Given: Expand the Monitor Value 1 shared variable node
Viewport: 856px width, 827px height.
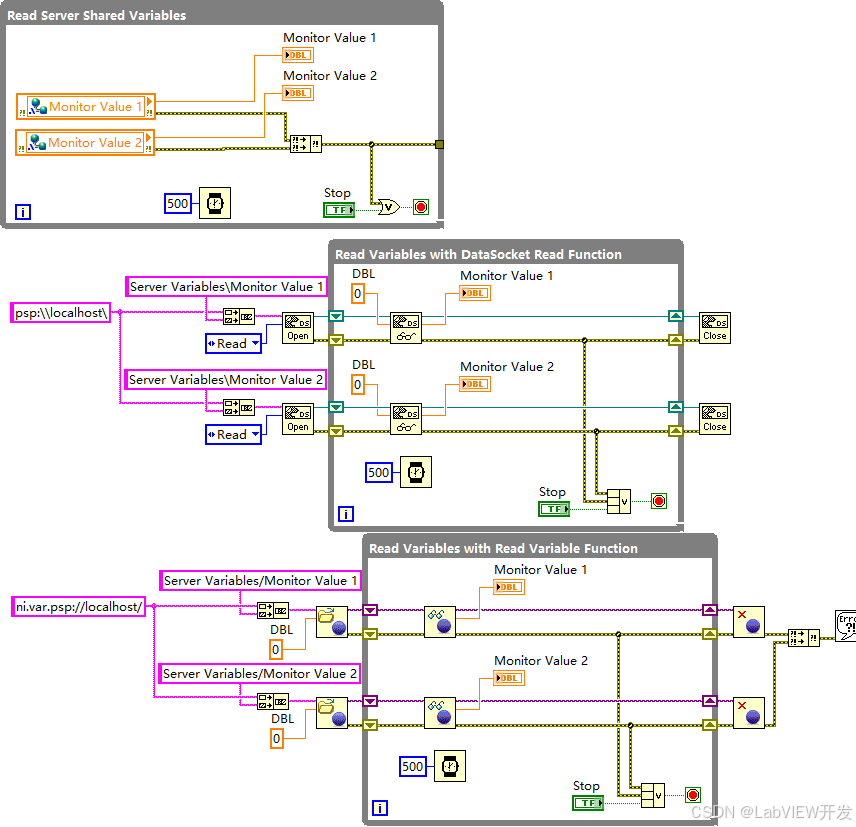Looking at the screenshot, I should pos(86,107).
